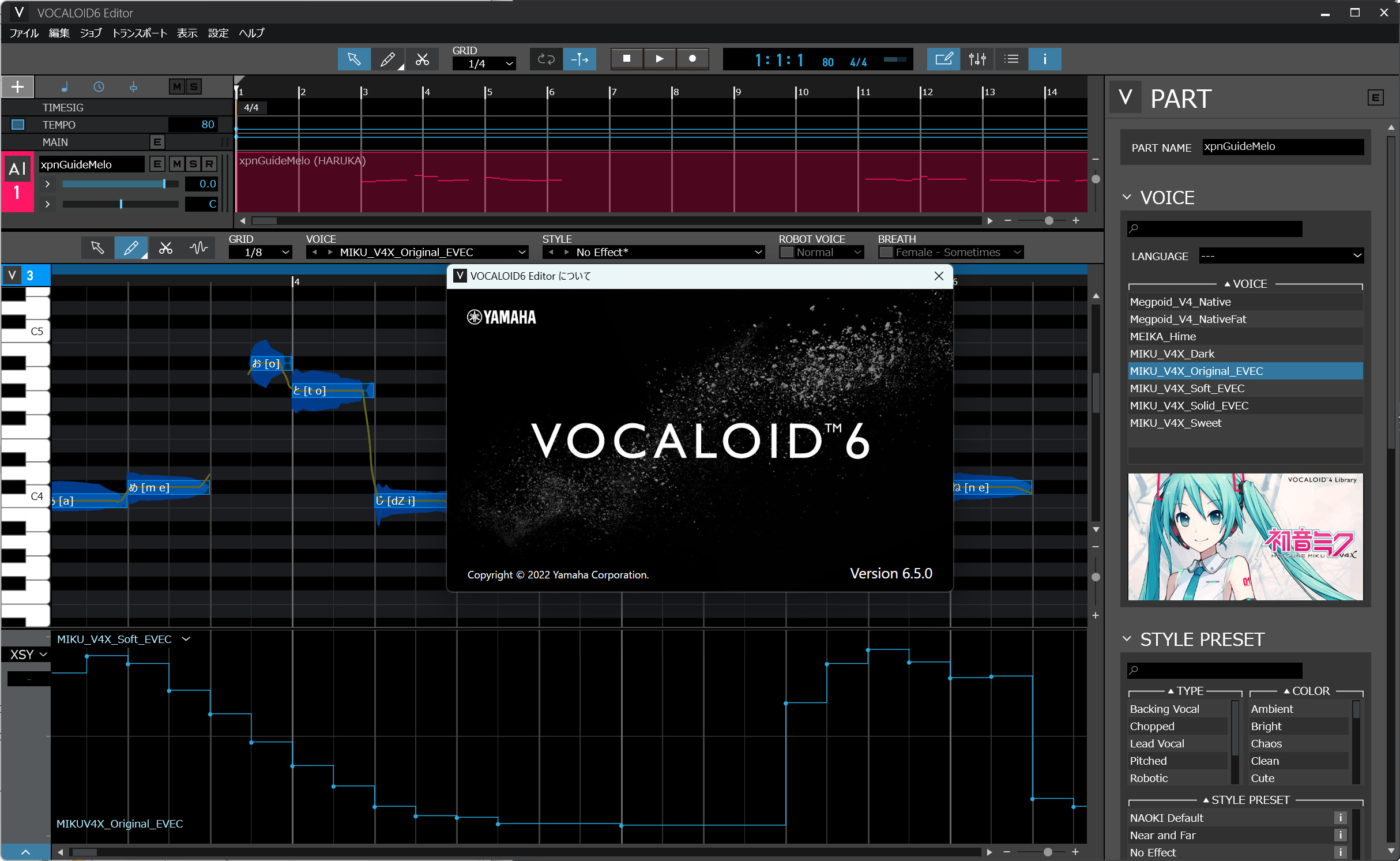Select the arrow tool in top toolbar

click(353, 59)
